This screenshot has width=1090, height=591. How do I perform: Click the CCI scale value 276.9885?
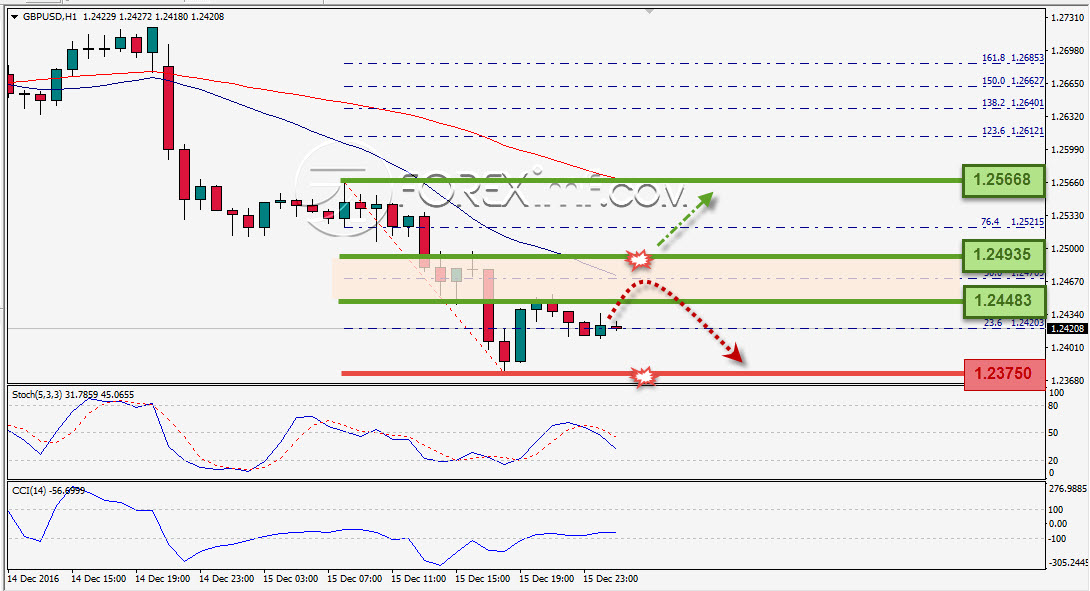click(1068, 489)
